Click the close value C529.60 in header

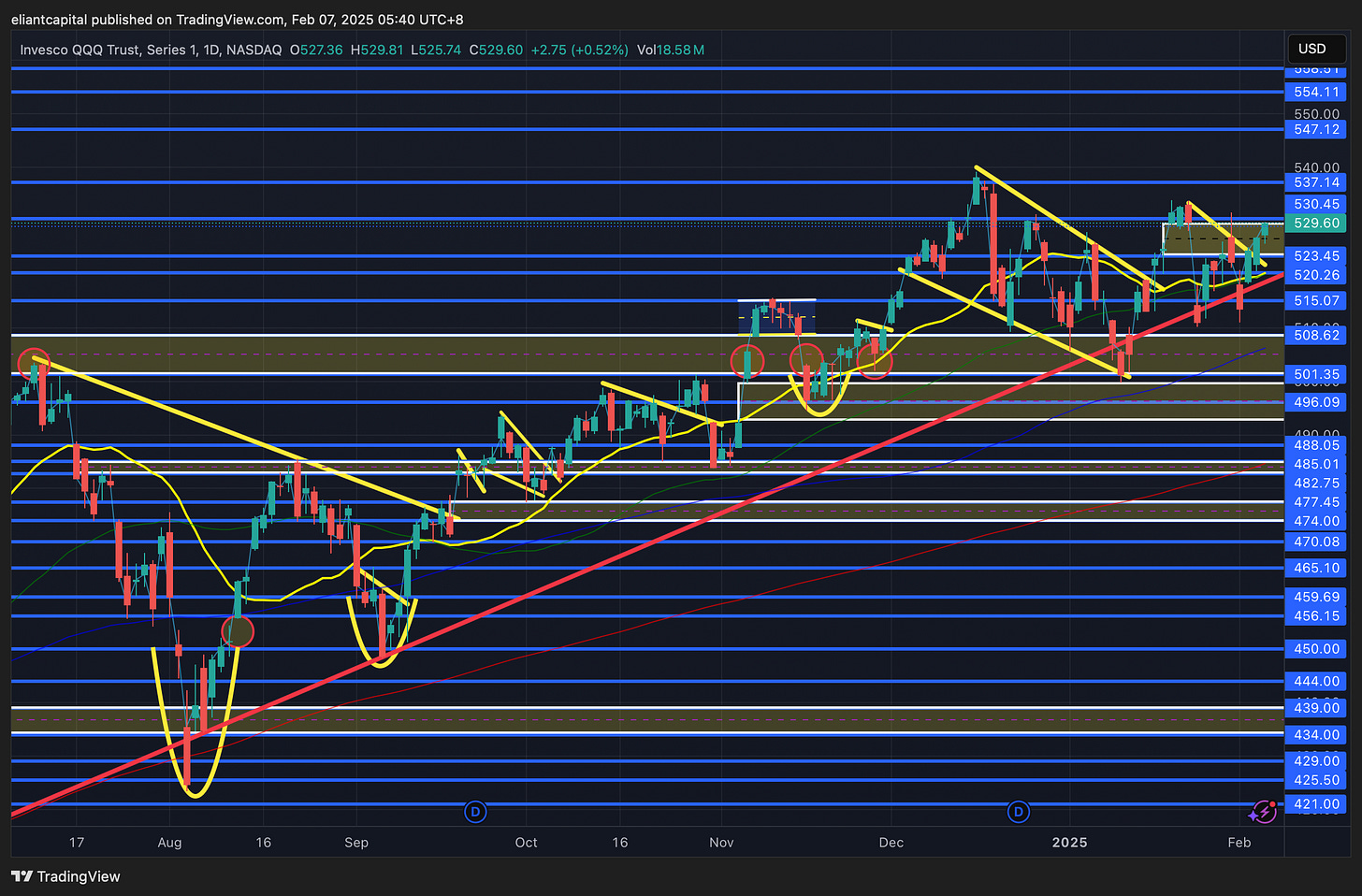click(496, 50)
